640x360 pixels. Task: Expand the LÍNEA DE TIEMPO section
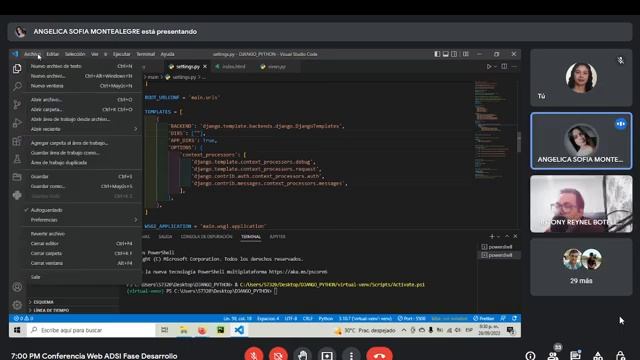coord(51,310)
